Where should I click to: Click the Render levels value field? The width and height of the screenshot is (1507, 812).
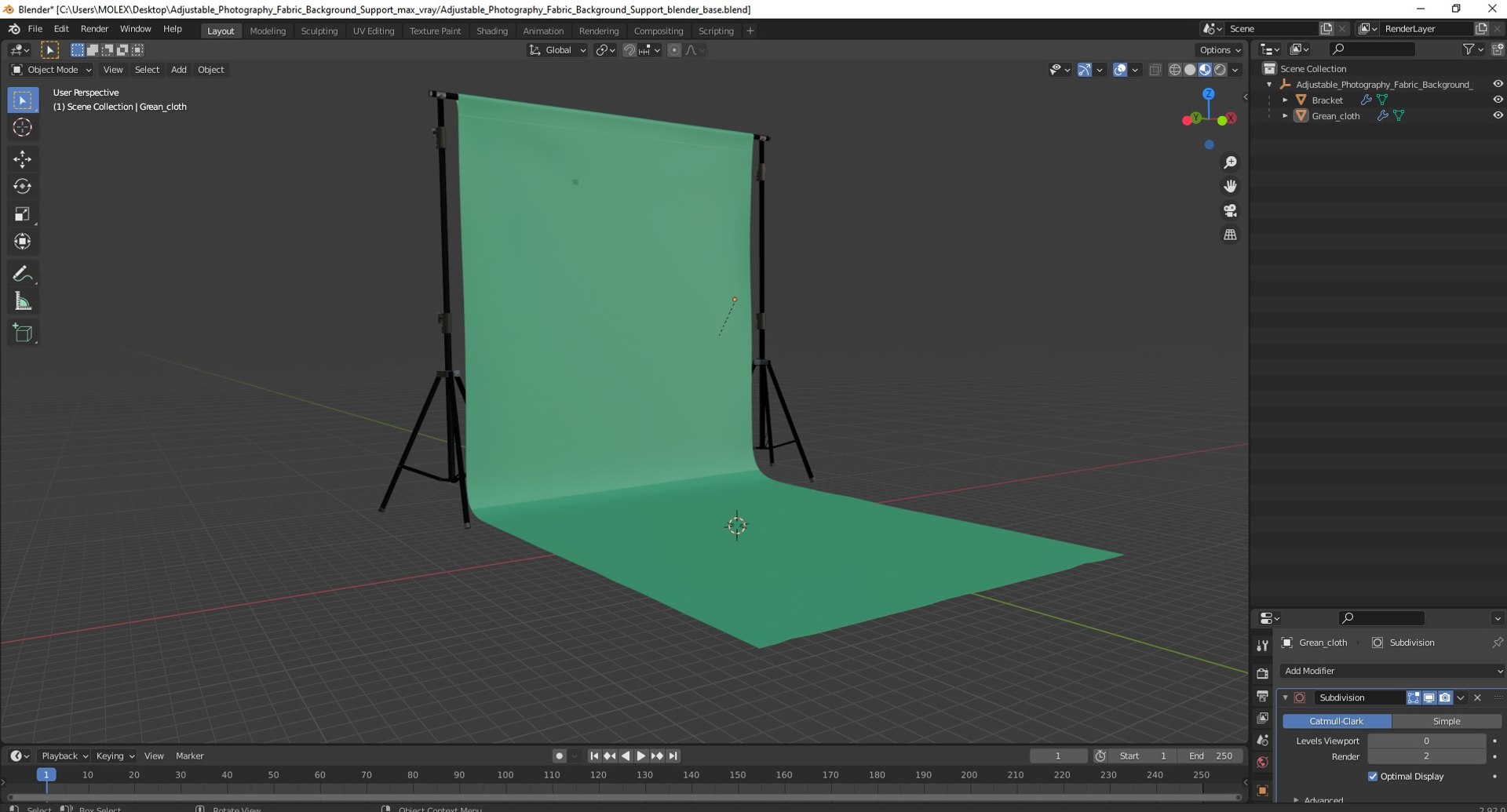click(1426, 757)
